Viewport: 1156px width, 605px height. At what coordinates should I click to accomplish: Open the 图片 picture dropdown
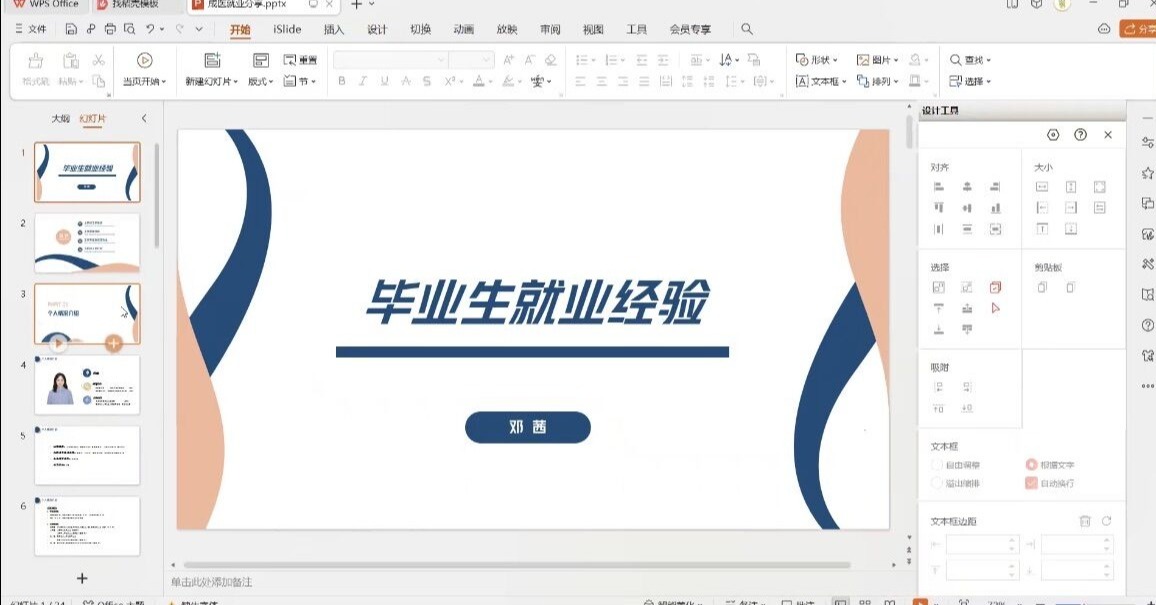pyautogui.click(x=878, y=60)
